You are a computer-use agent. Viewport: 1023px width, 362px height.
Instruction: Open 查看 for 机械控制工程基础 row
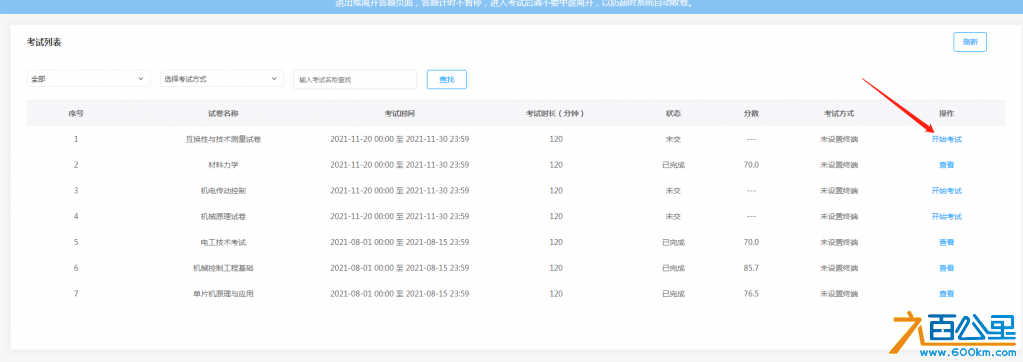point(946,268)
